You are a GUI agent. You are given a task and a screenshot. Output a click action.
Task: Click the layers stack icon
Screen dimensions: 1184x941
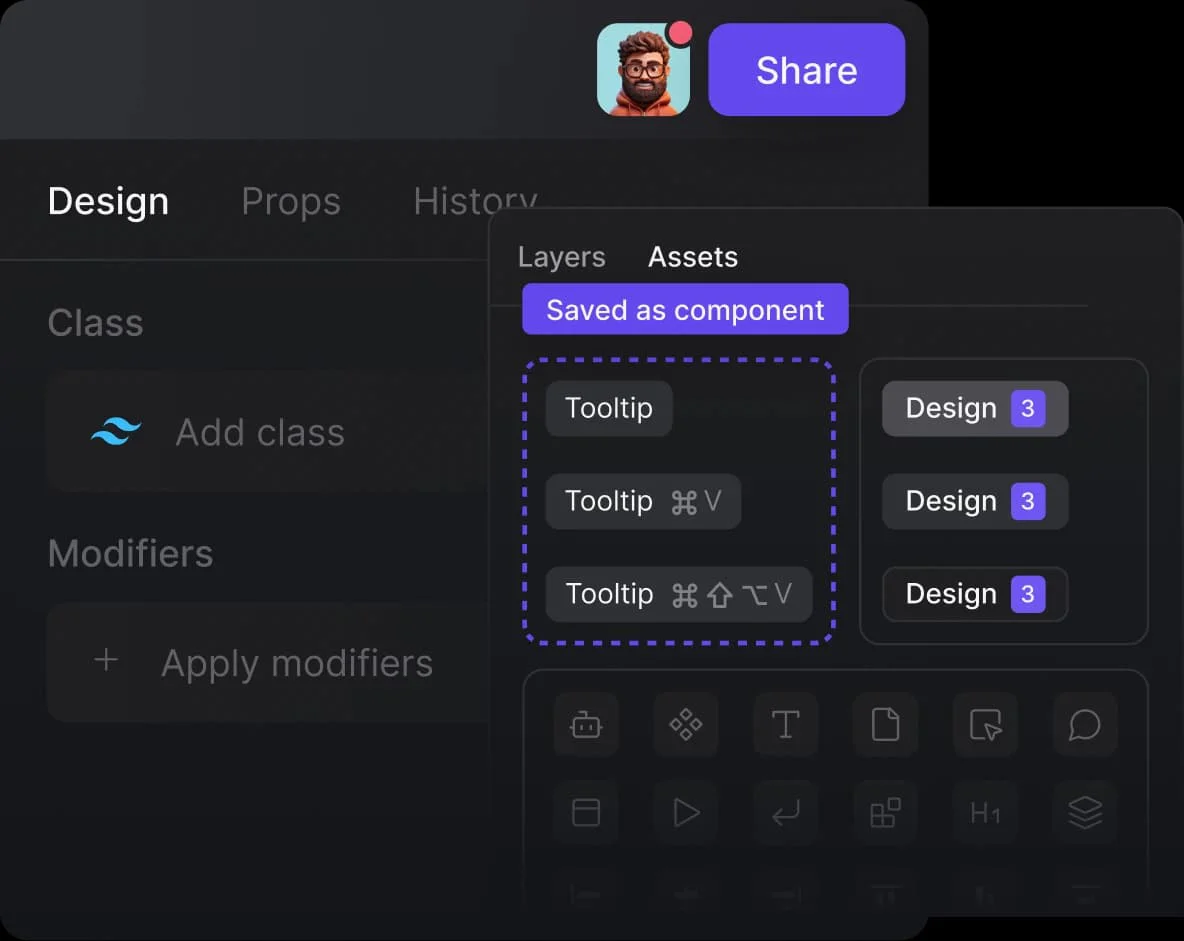(1084, 812)
